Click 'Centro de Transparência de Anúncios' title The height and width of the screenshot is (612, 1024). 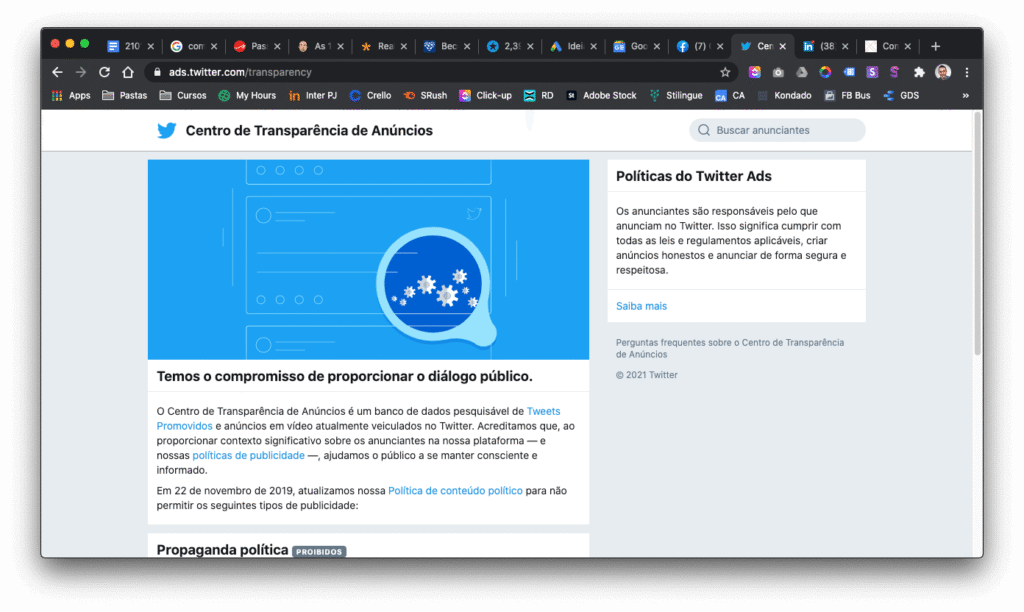309,131
